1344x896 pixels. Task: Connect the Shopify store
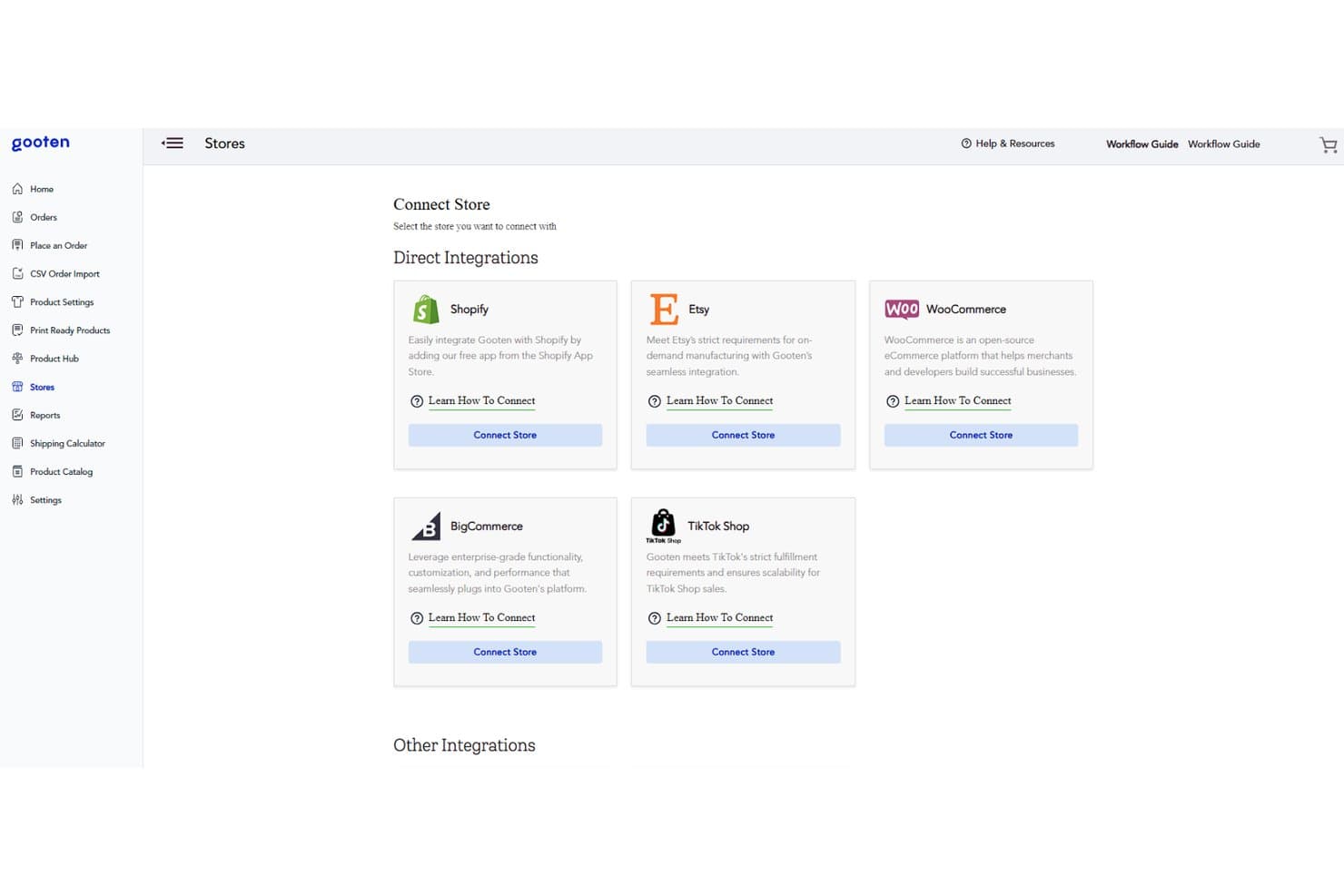coord(505,435)
